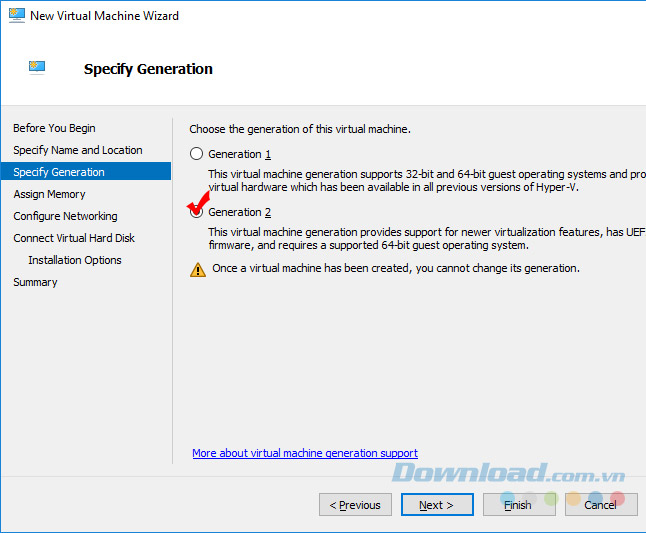Select the Generation 1 radio button
646x533 pixels.
197,154
